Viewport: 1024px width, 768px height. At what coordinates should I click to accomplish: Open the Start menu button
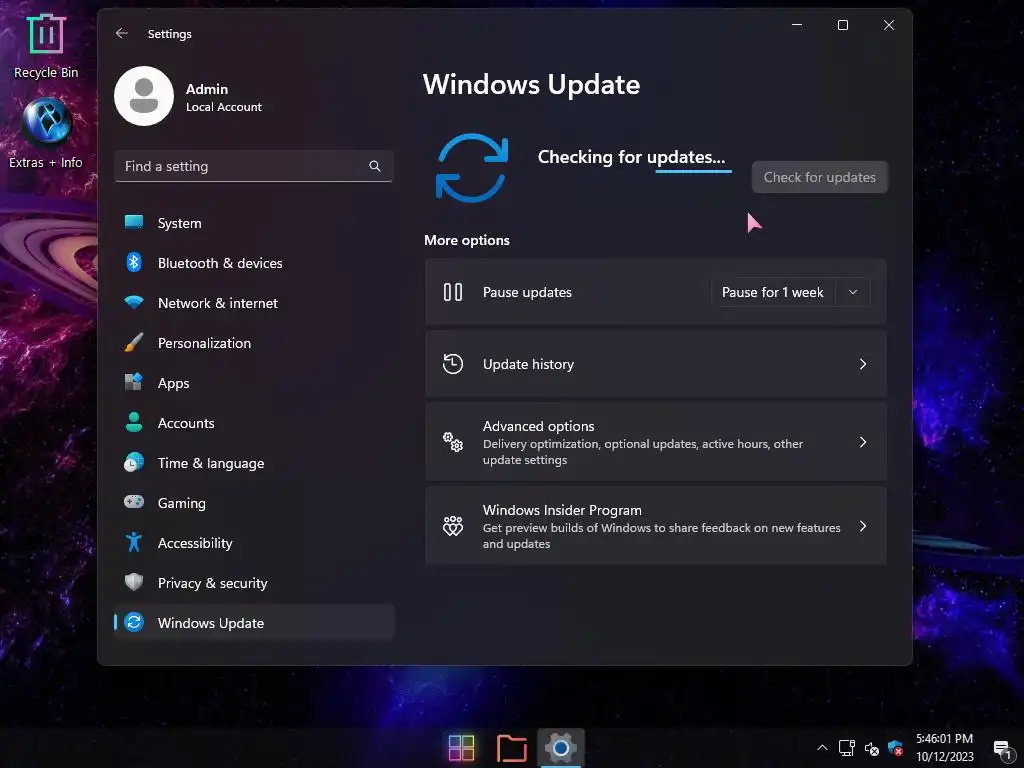[x=461, y=748]
